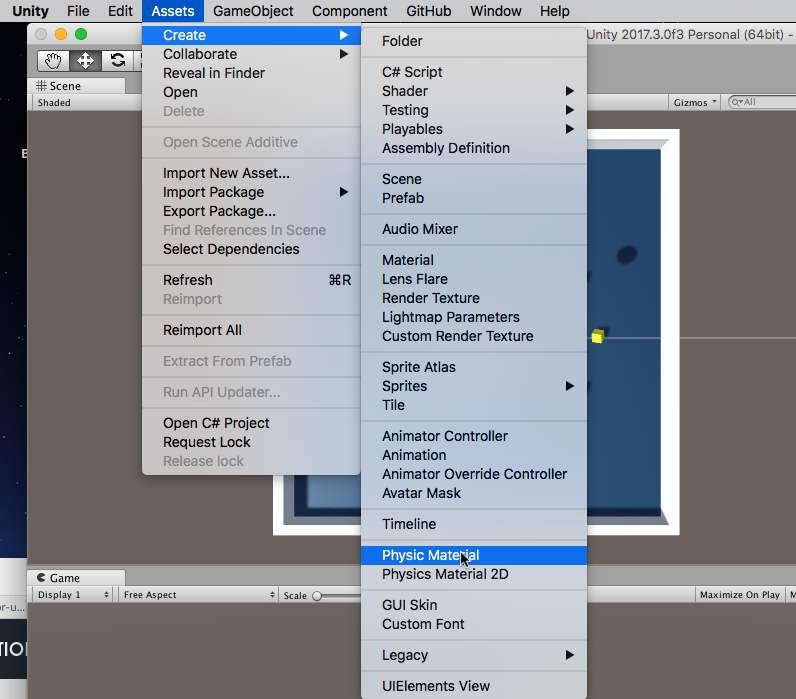The height and width of the screenshot is (699, 796).
Task: Create an Assembly Definition
Action: (474, 148)
